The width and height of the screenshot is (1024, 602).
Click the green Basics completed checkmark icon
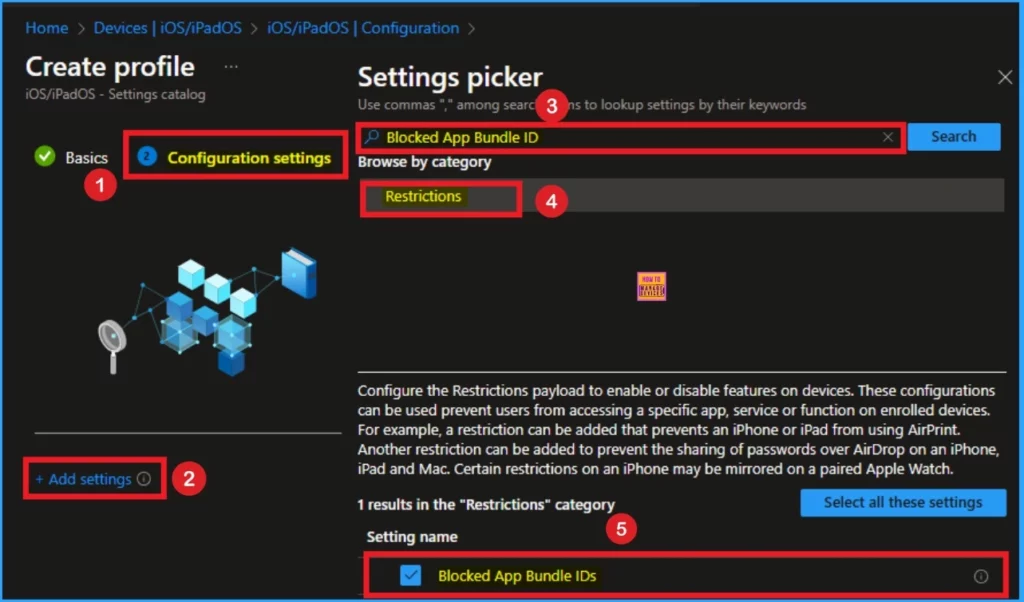(x=45, y=156)
